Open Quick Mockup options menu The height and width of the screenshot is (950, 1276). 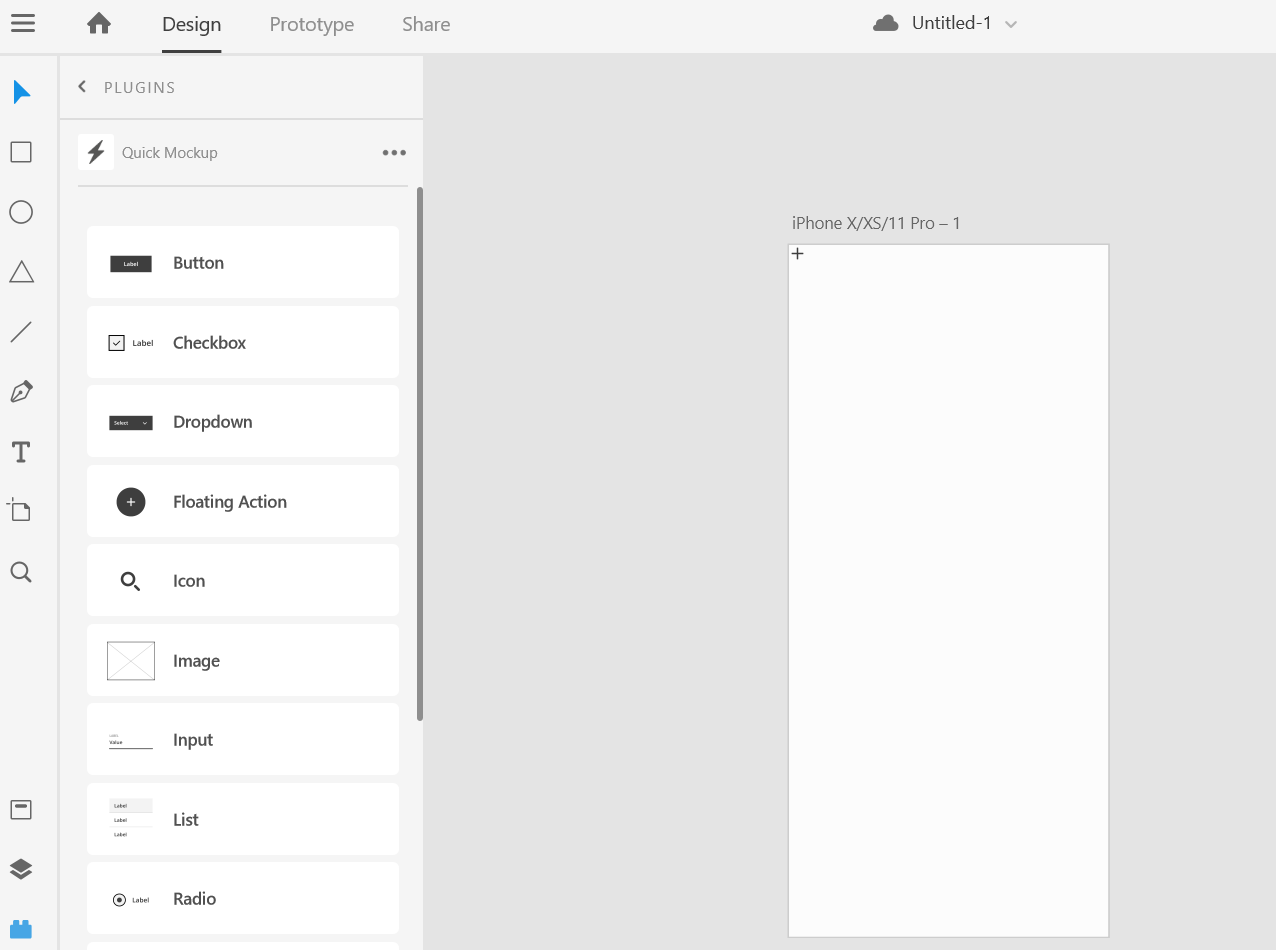[x=394, y=152]
